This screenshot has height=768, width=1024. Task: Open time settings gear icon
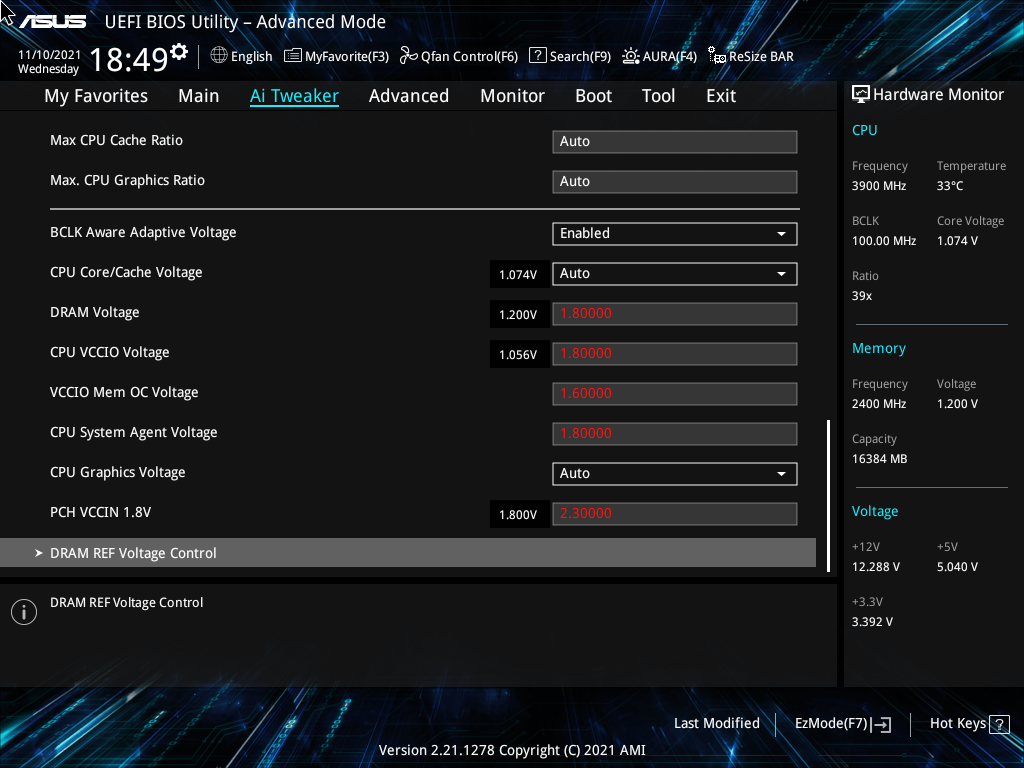[179, 51]
